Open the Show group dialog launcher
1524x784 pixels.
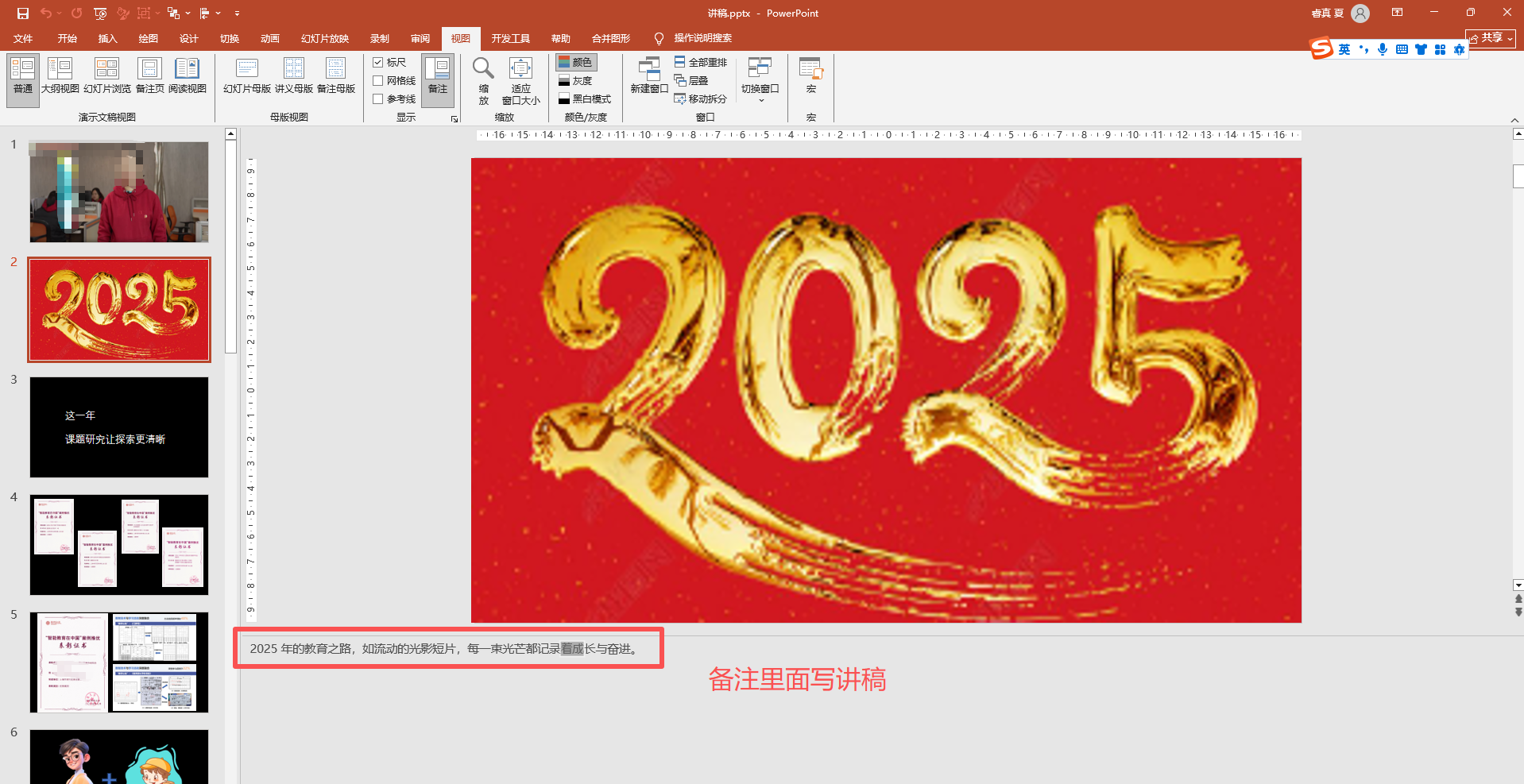[x=454, y=119]
